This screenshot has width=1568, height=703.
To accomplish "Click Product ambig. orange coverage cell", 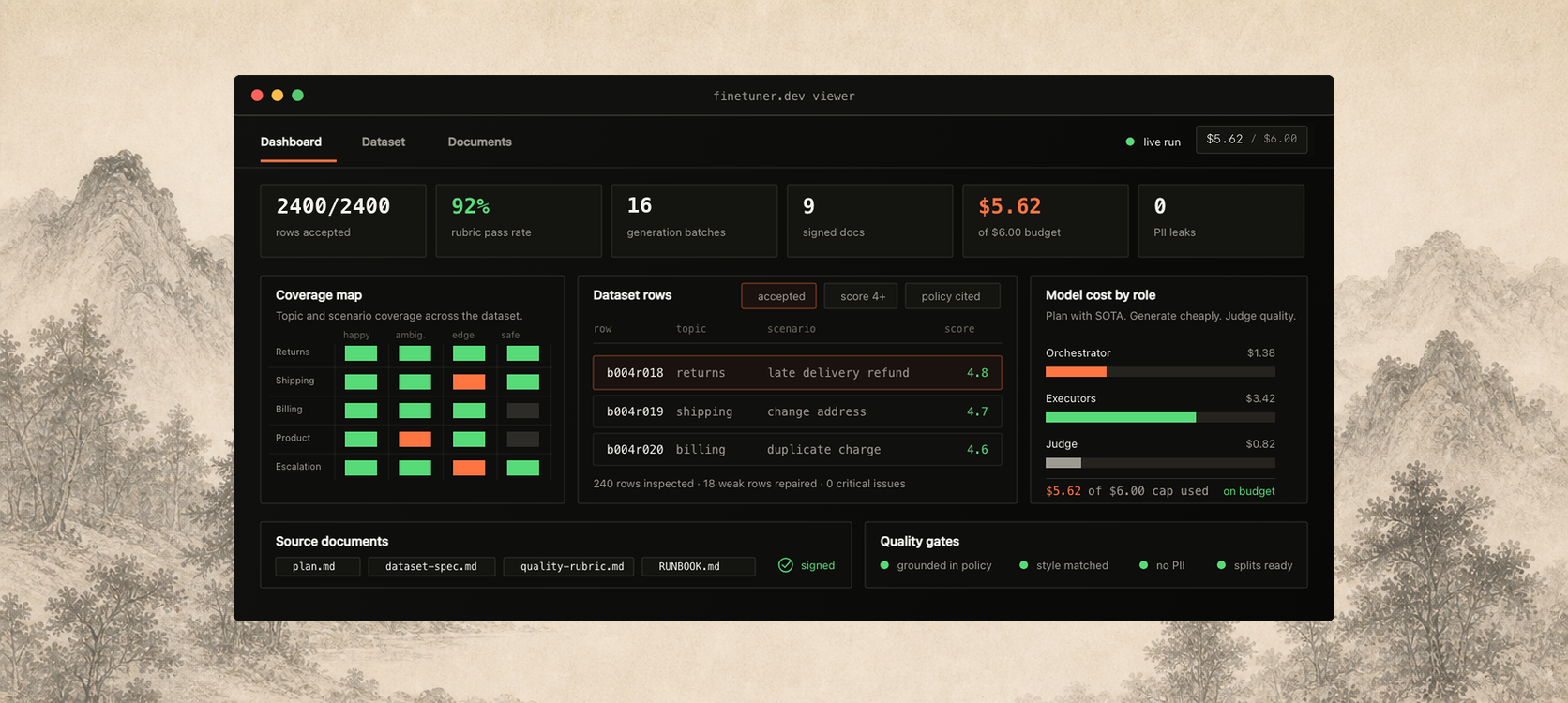I will pyautogui.click(x=415, y=439).
